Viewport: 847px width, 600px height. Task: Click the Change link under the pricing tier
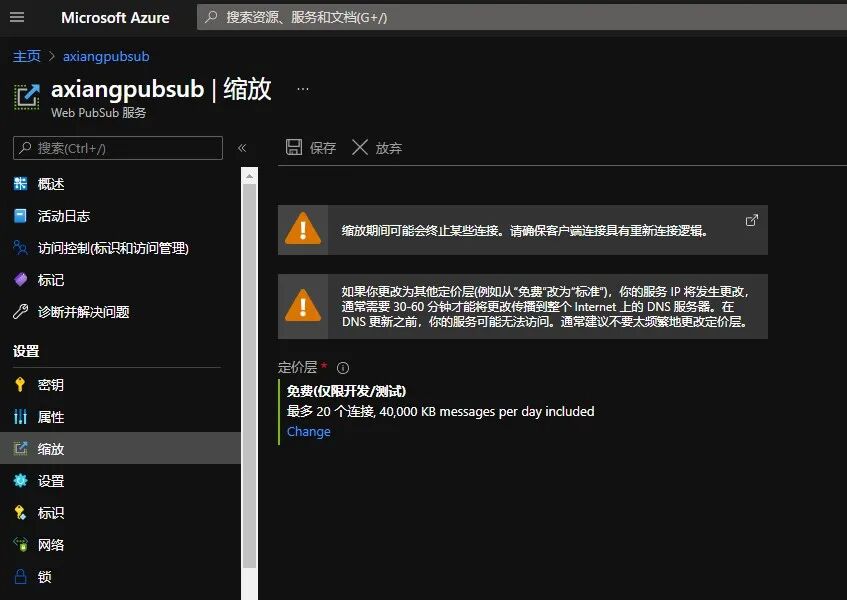(x=308, y=431)
